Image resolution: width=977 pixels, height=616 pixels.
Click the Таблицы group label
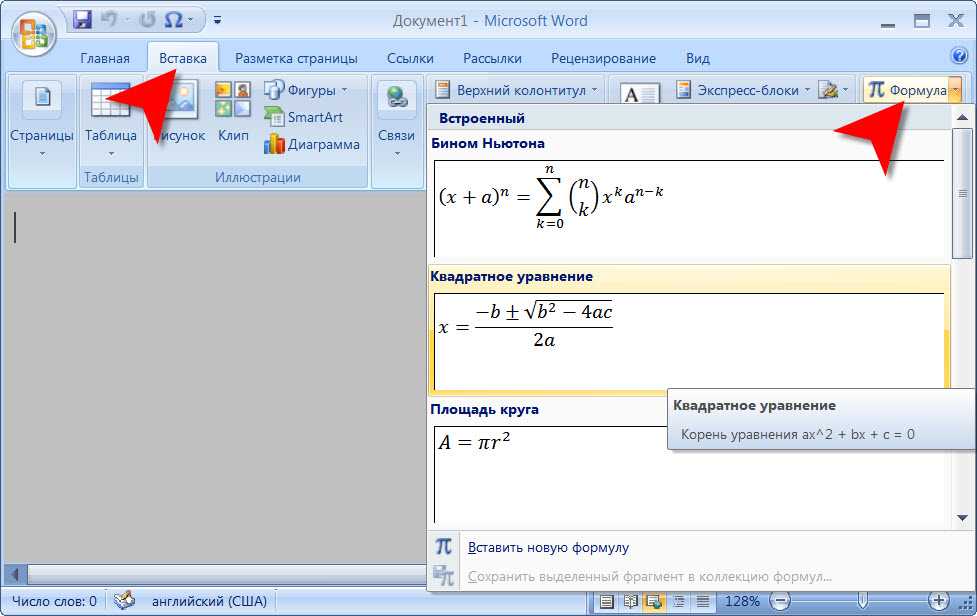click(x=111, y=178)
